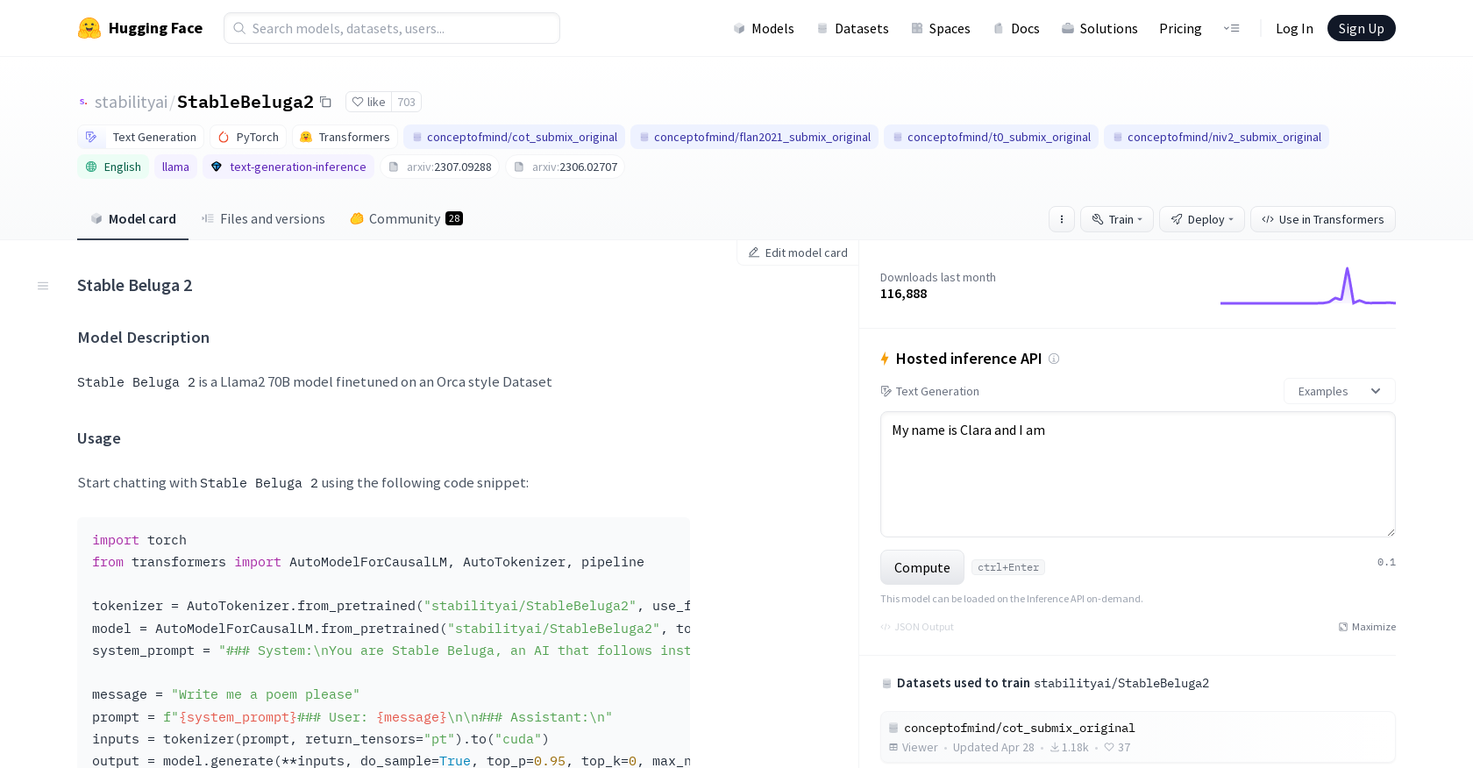
Task: Expand the Train dropdown
Action: 1117,219
